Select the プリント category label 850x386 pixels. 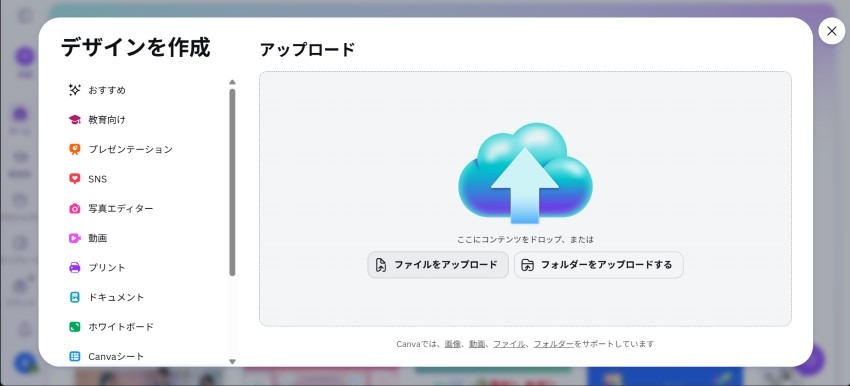click(x=107, y=268)
